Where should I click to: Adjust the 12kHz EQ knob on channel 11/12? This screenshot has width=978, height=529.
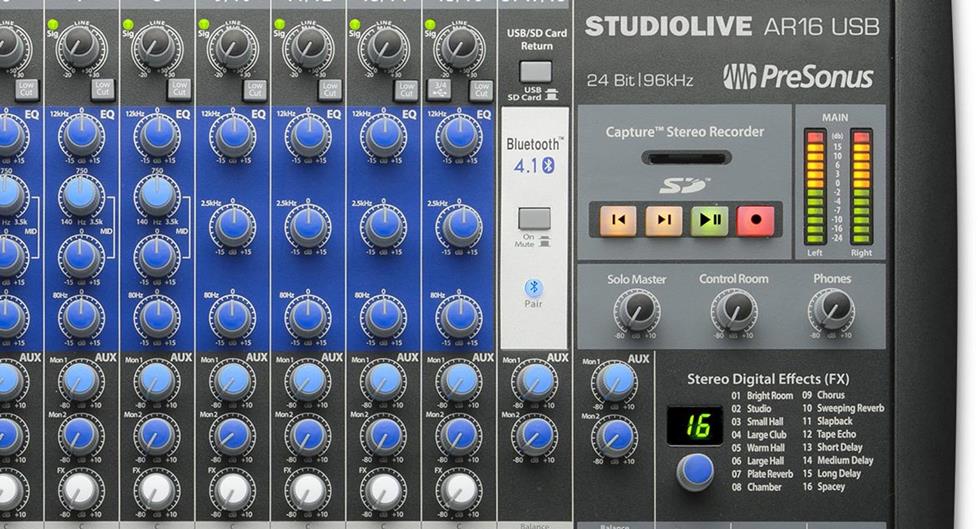[x=308, y=136]
